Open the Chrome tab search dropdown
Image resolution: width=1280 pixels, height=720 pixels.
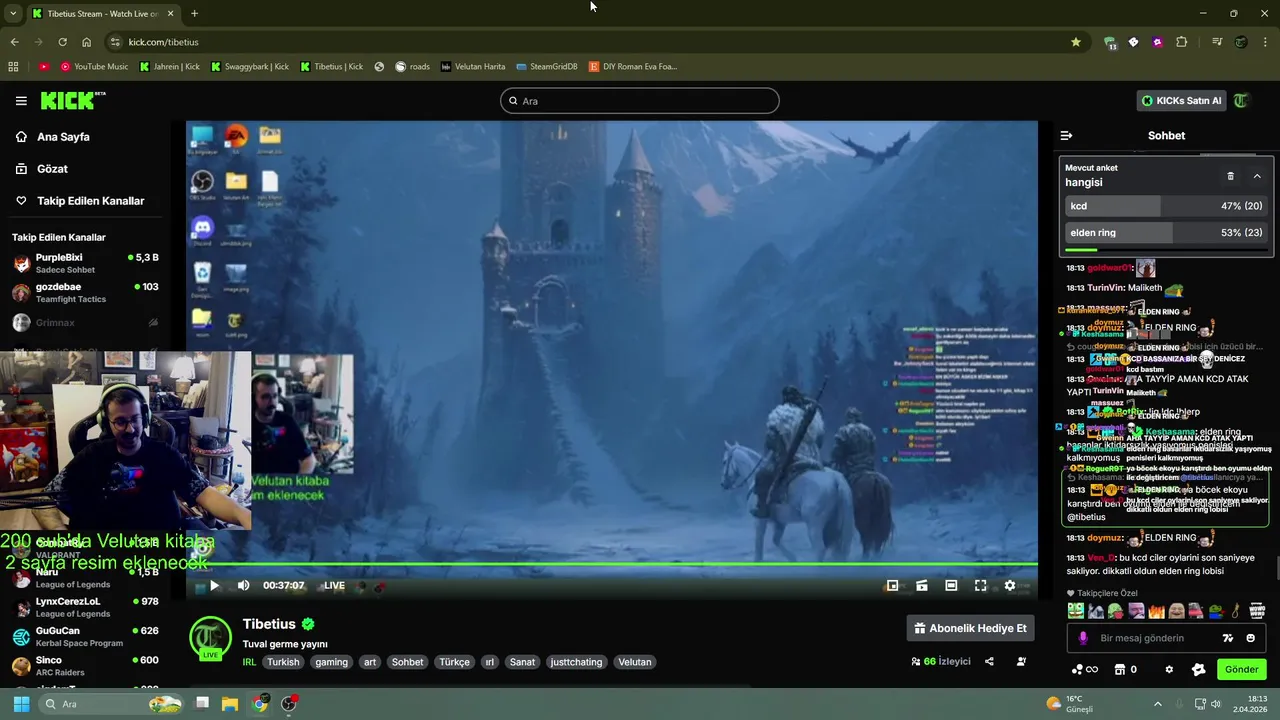coord(13,14)
